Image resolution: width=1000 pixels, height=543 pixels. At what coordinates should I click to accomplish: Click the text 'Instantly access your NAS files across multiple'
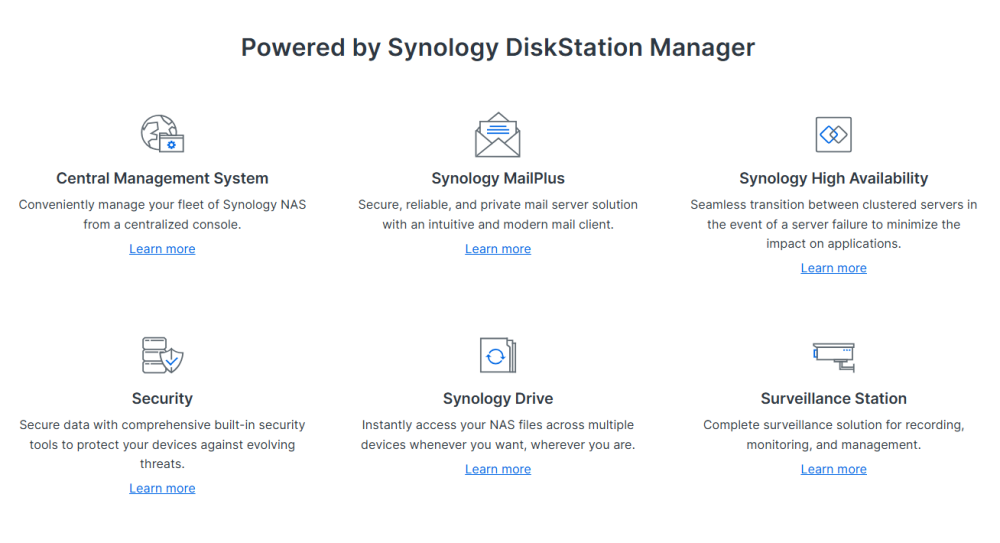(497, 425)
